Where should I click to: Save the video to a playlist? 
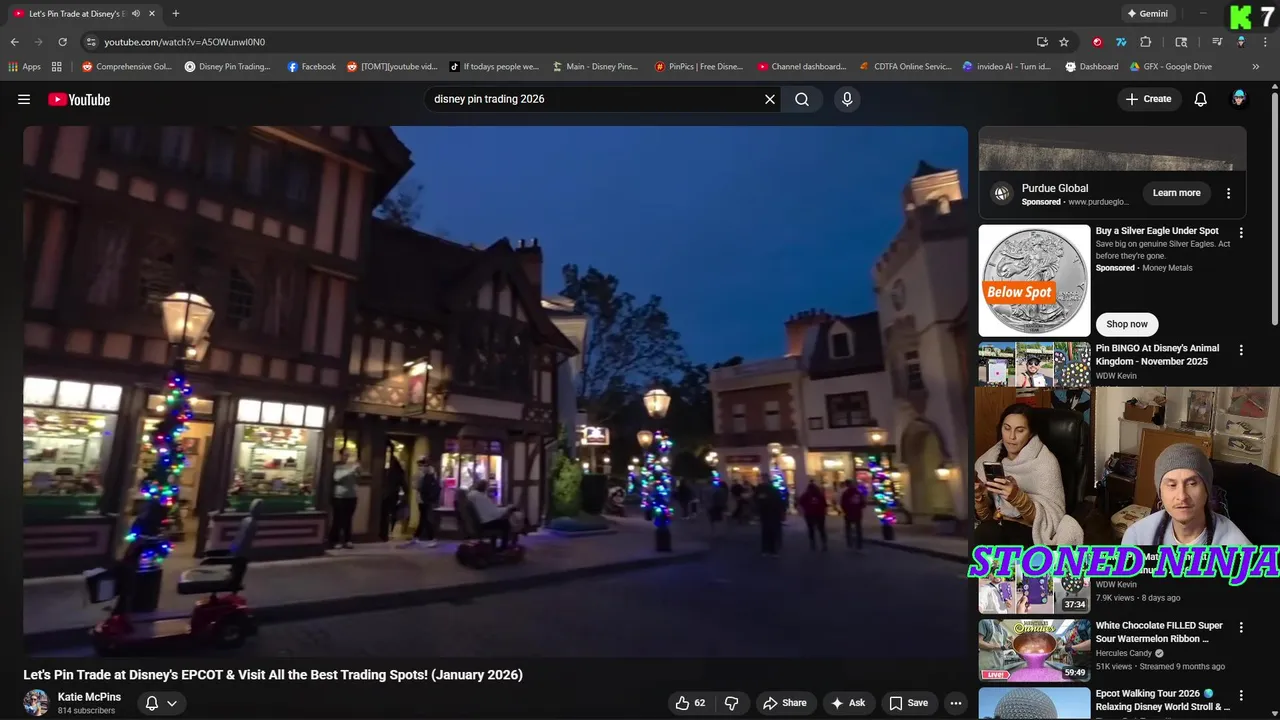click(908, 703)
